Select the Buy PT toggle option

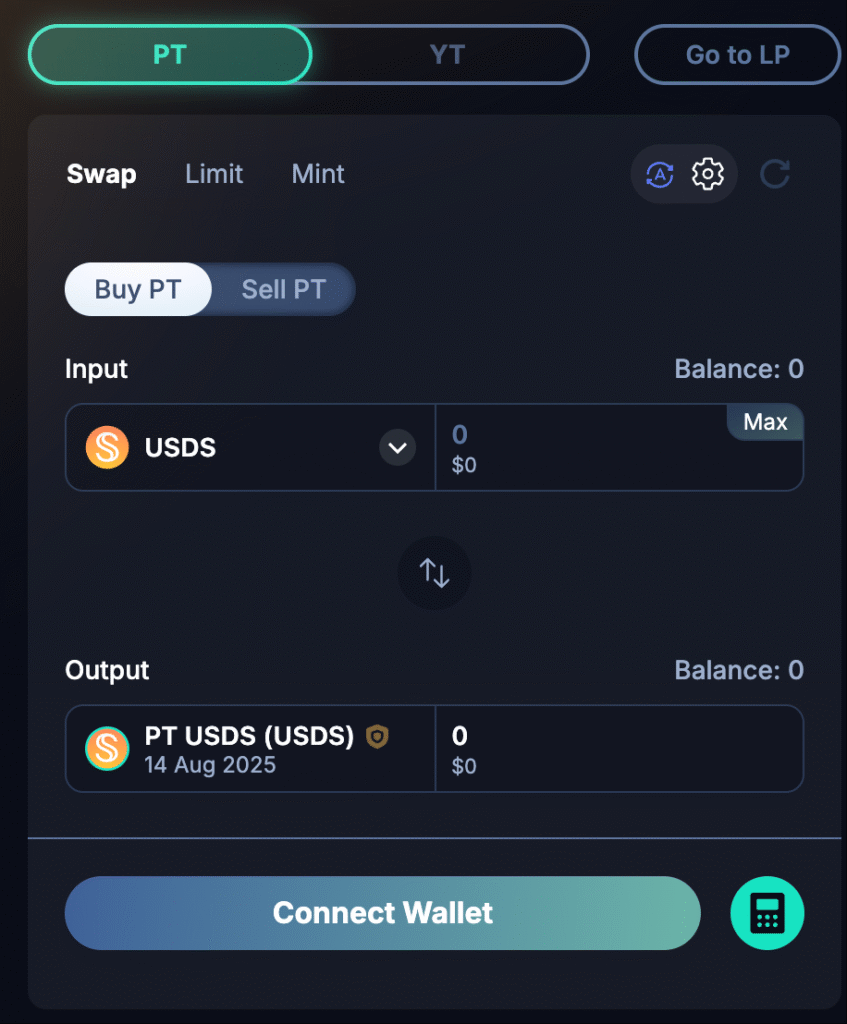click(138, 289)
